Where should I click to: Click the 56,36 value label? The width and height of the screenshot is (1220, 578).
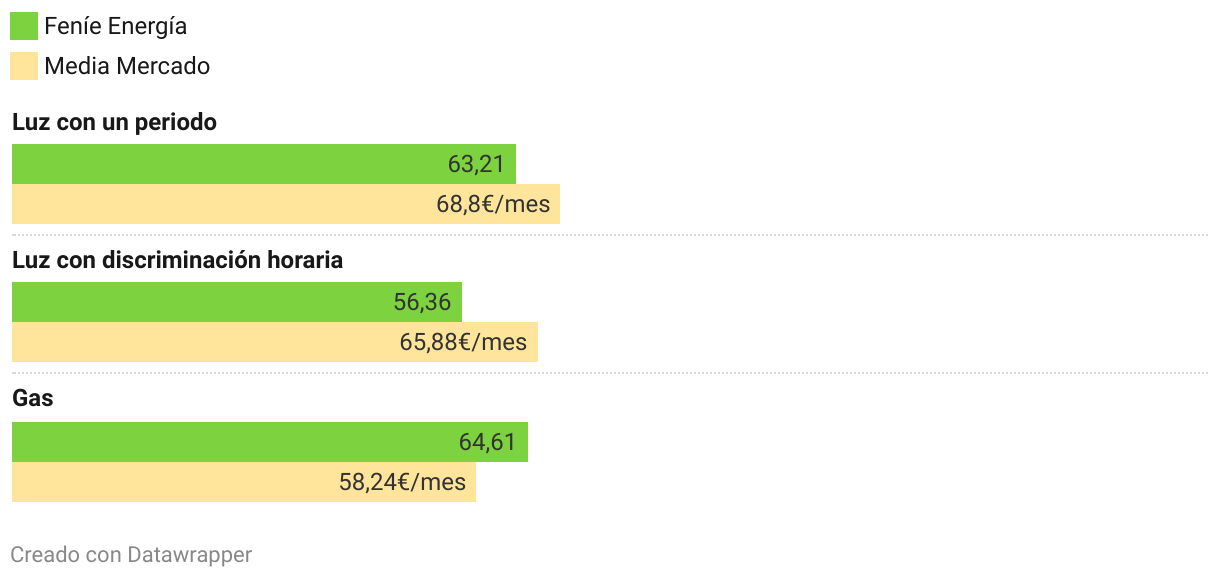pyautogui.click(x=422, y=302)
